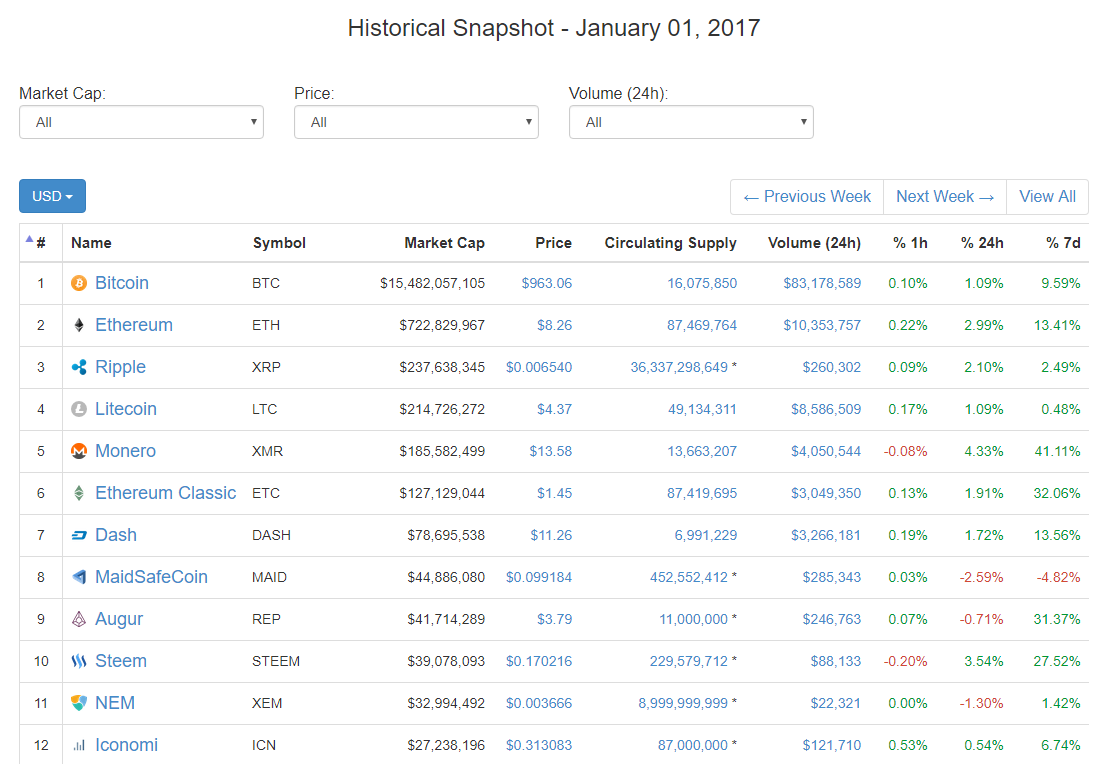Screen dimensions: 1105x764
Task: Open the Augur name link
Action: point(119,619)
